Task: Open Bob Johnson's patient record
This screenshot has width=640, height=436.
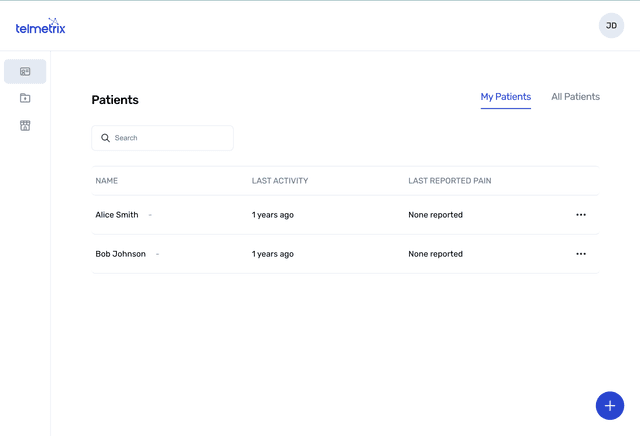Action: [x=120, y=254]
